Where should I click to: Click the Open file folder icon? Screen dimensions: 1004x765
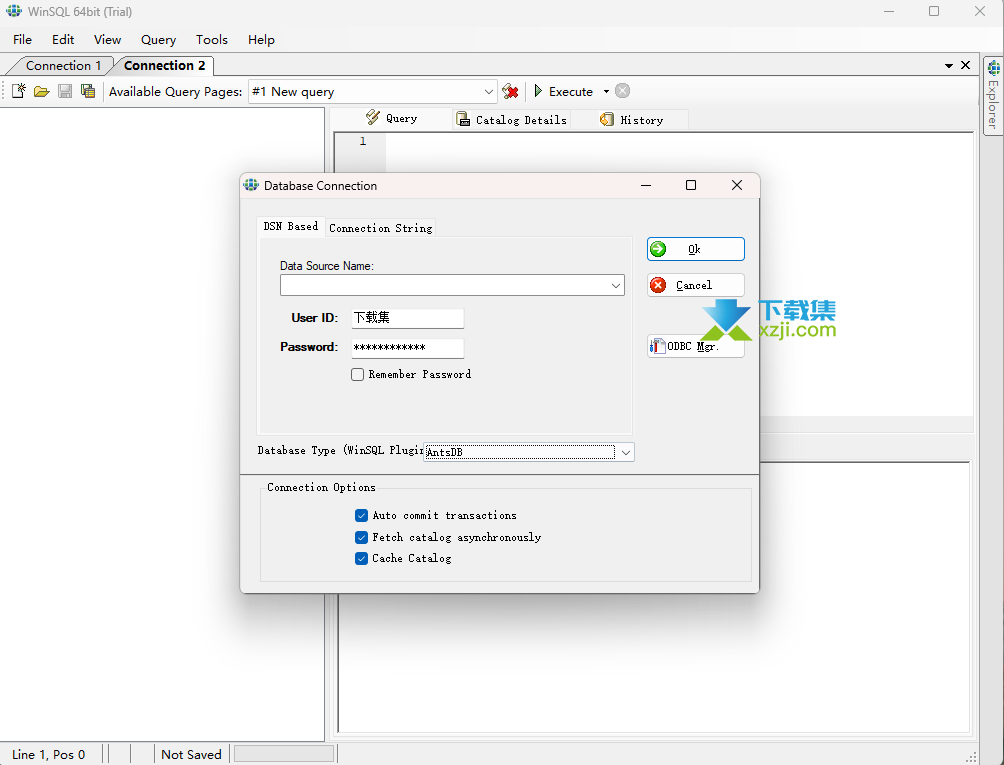tap(42, 92)
